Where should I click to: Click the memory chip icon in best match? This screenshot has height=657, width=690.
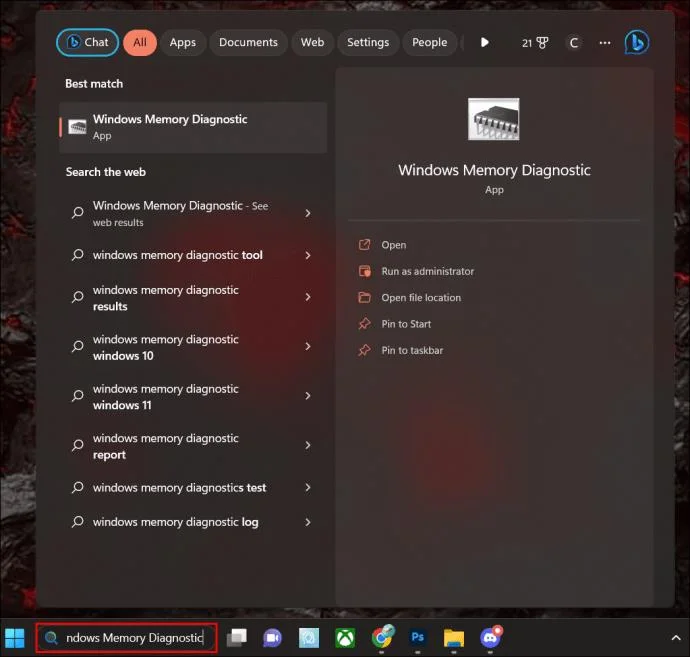(x=77, y=127)
